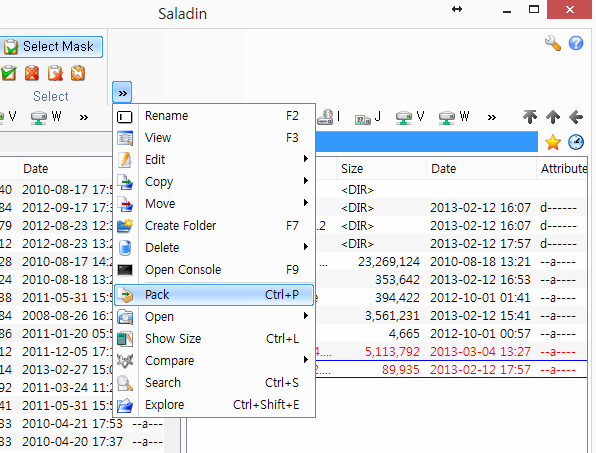596x453 pixels.
Task: Click the Rename menu icon
Action: tap(125, 117)
